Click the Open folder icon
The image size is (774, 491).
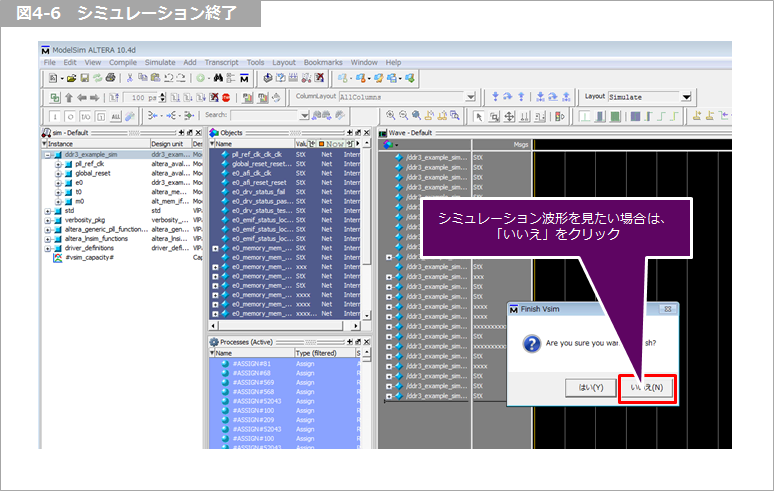click(x=69, y=78)
